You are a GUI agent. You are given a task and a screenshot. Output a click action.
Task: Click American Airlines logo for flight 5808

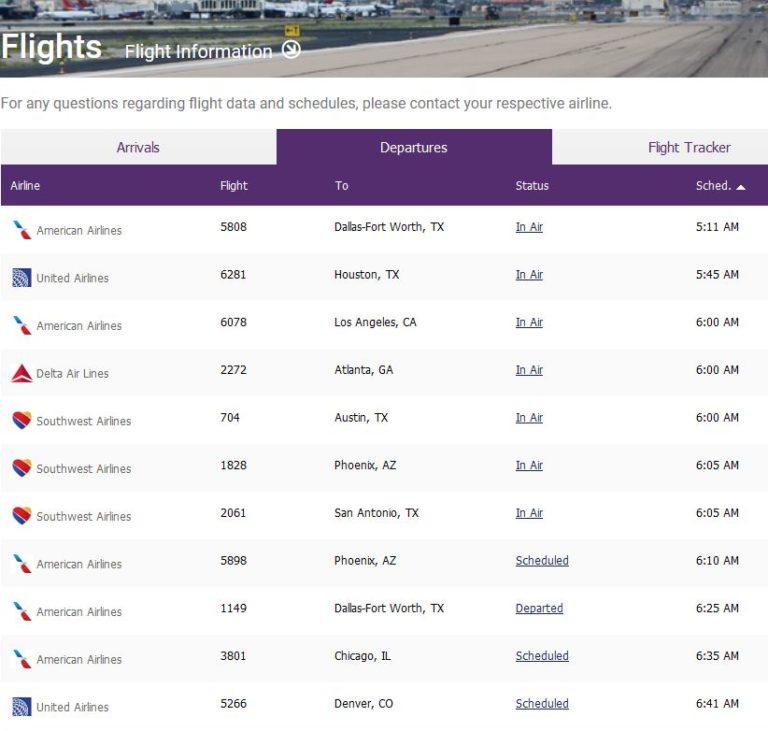(x=22, y=230)
